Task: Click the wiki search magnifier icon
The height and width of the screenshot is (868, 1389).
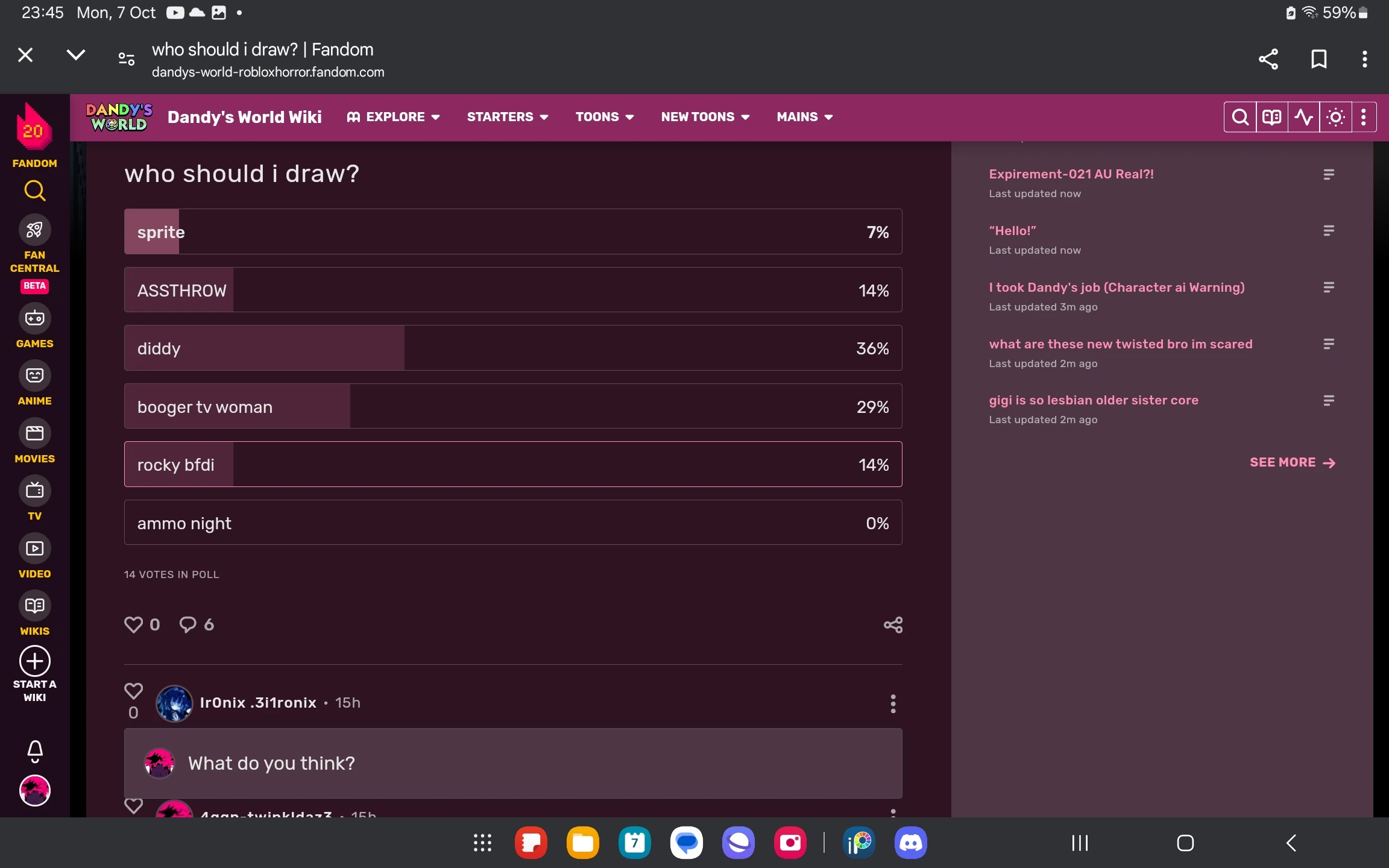Action: 1240,117
